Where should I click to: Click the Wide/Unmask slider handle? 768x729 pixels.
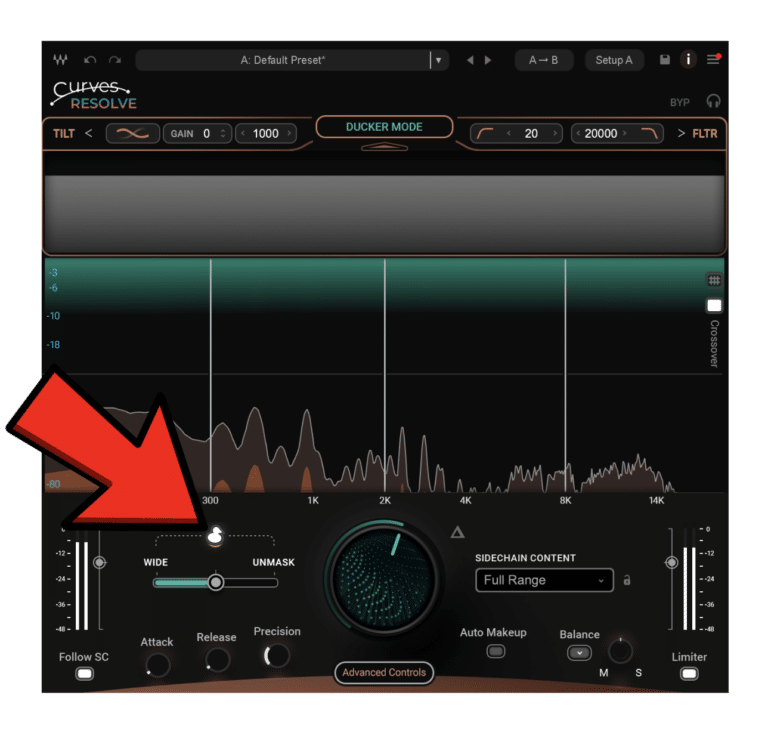pyautogui.click(x=216, y=582)
